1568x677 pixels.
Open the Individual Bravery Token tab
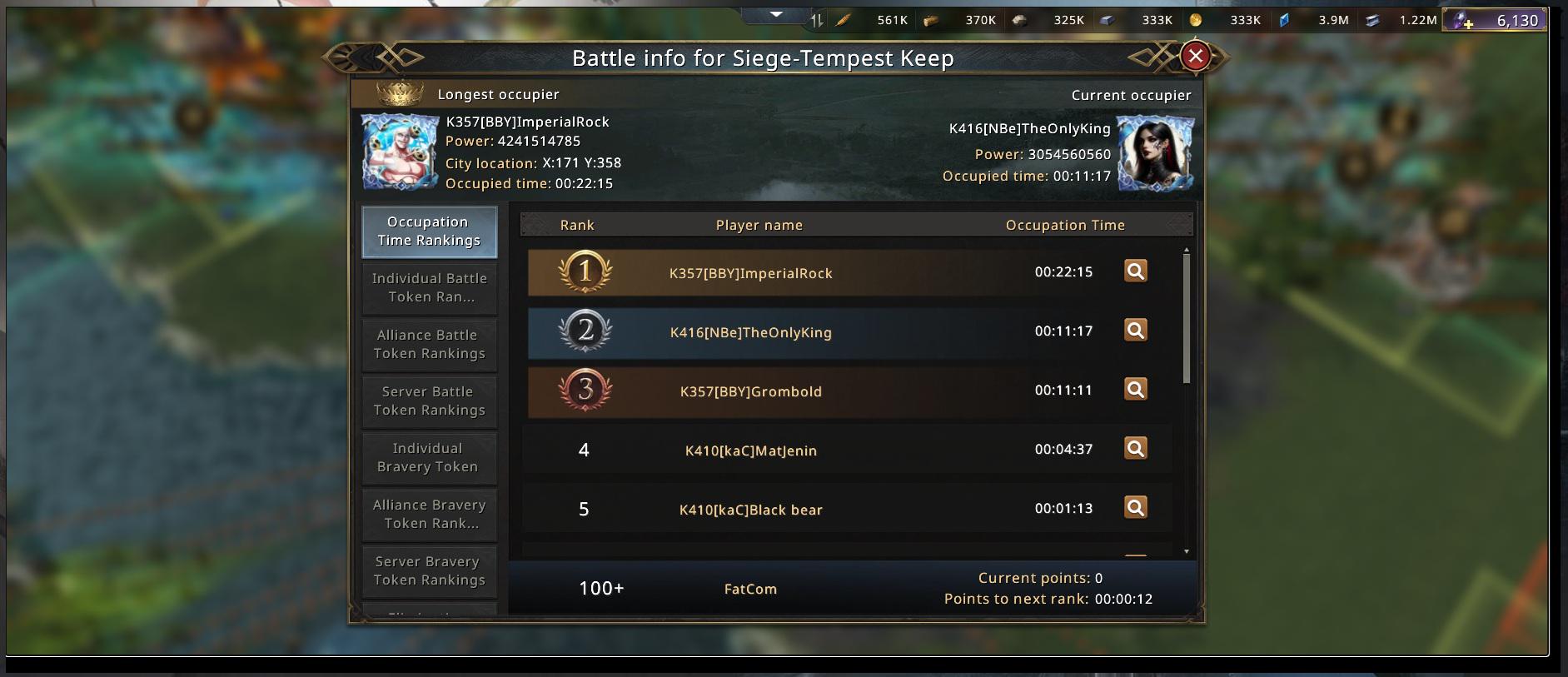tap(430, 458)
